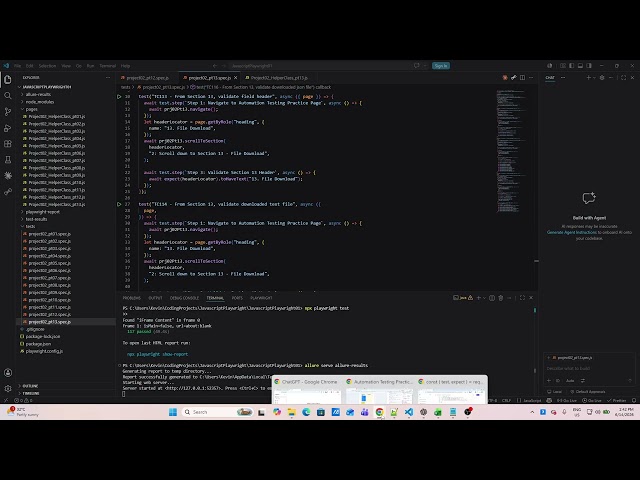Screen dimensions: 640x480
Task: Expand the playwright-report folder
Action: (x=42, y=212)
